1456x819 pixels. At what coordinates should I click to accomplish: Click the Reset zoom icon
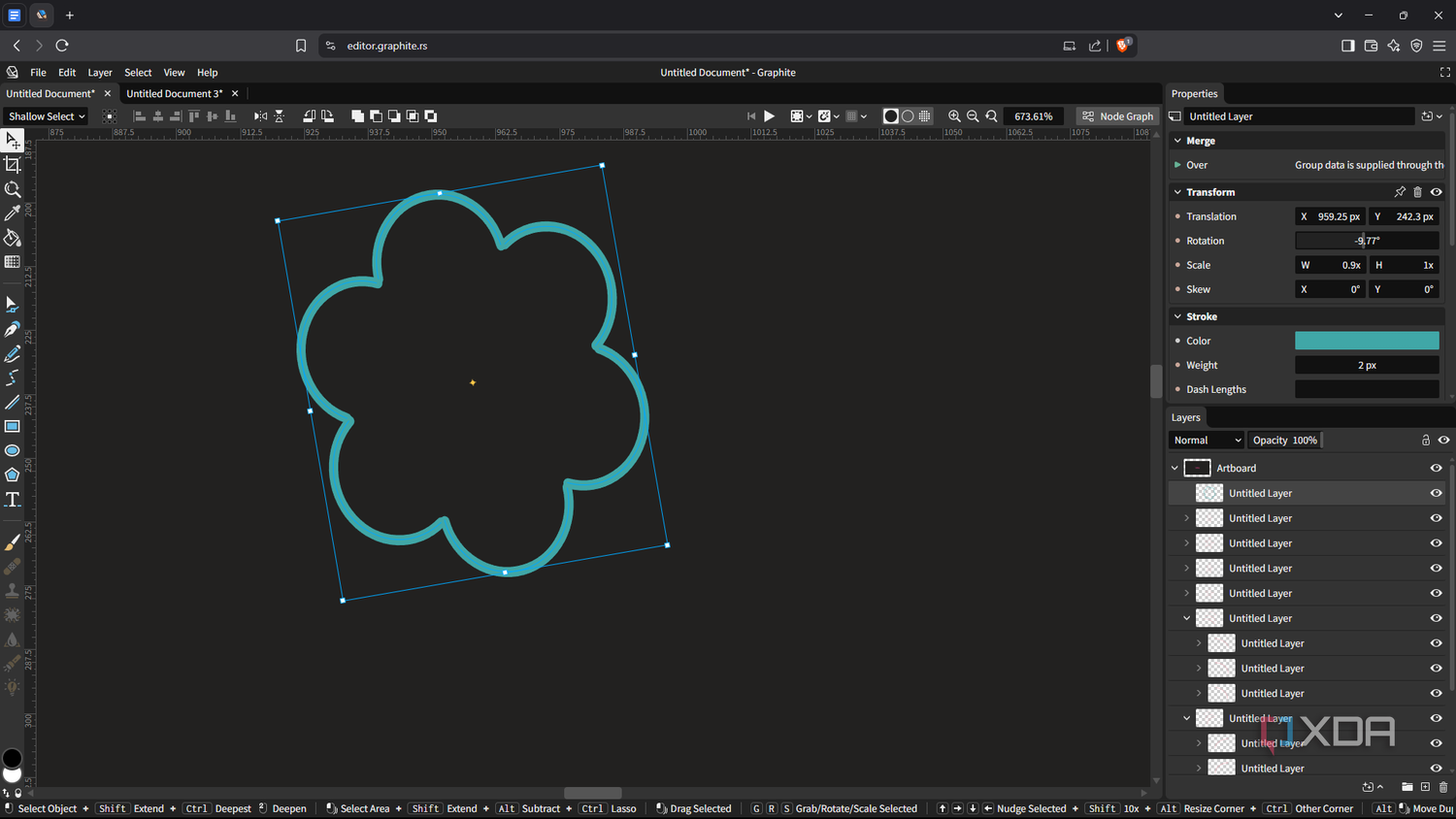(991, 116)
